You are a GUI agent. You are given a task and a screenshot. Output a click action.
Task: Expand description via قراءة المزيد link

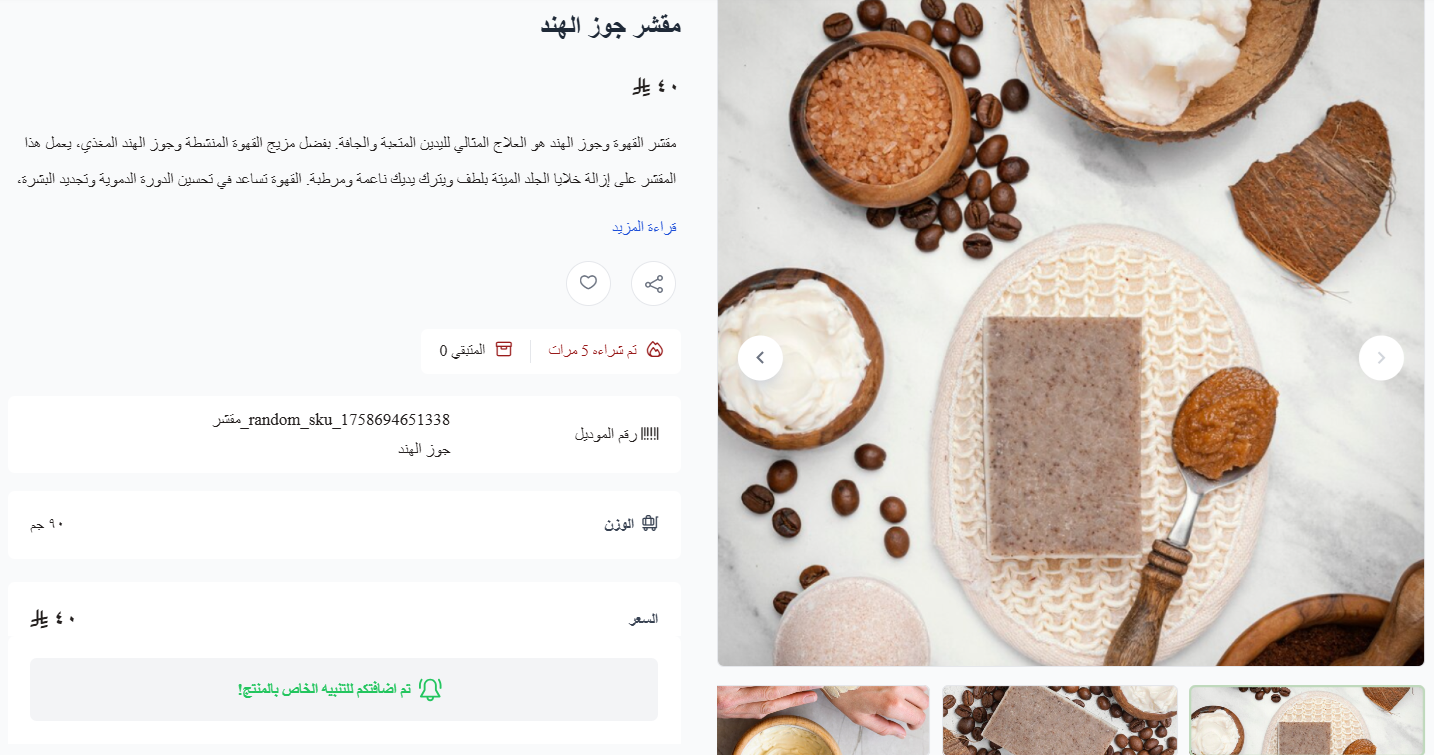click(x=645, y=227)
